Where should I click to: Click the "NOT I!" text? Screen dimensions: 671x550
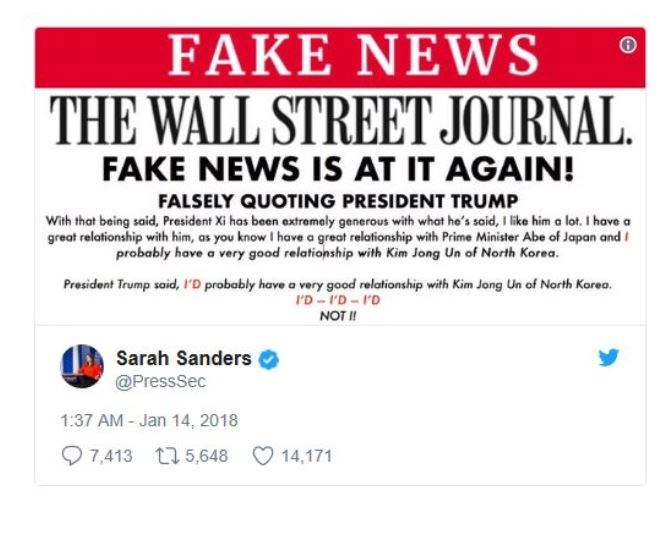[x=339, y=316]
